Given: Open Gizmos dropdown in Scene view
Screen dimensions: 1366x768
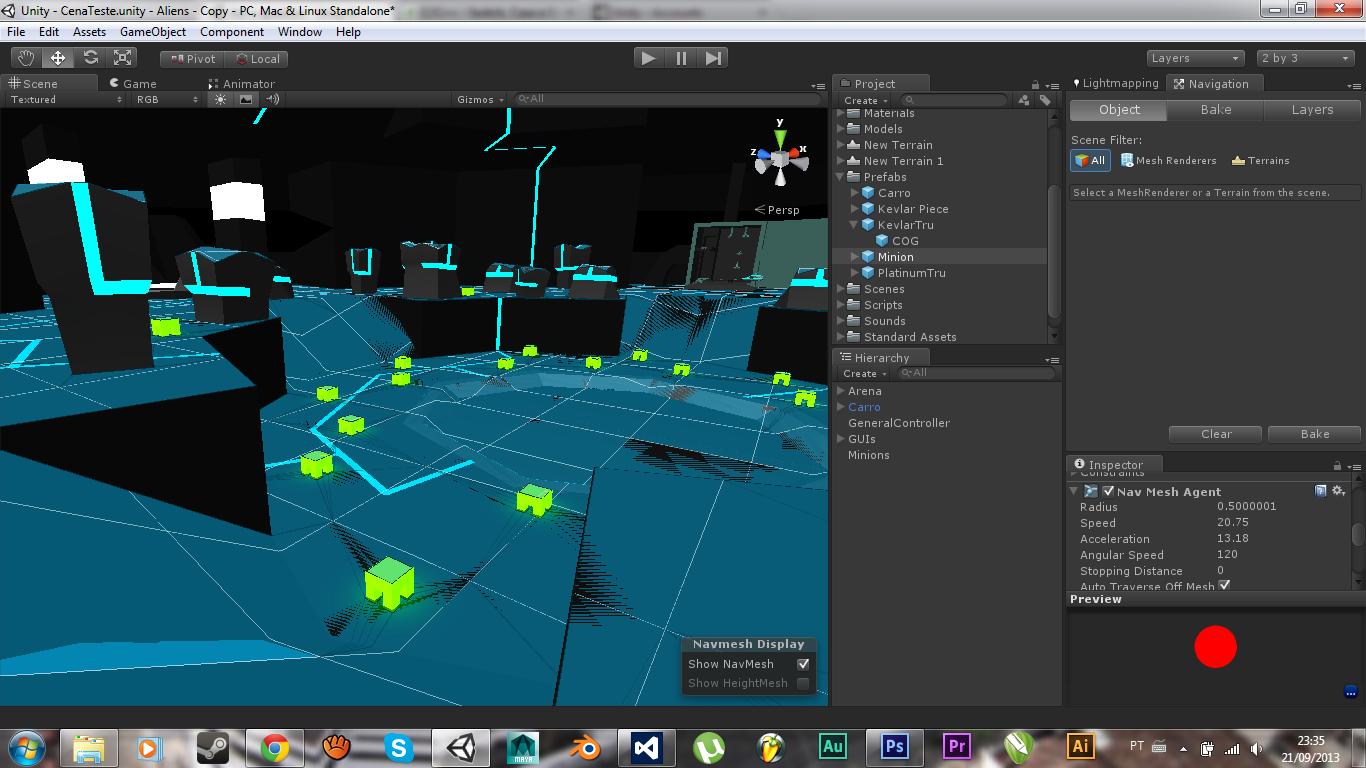Looking at the screenshot, I should click(x=480, y=99).
